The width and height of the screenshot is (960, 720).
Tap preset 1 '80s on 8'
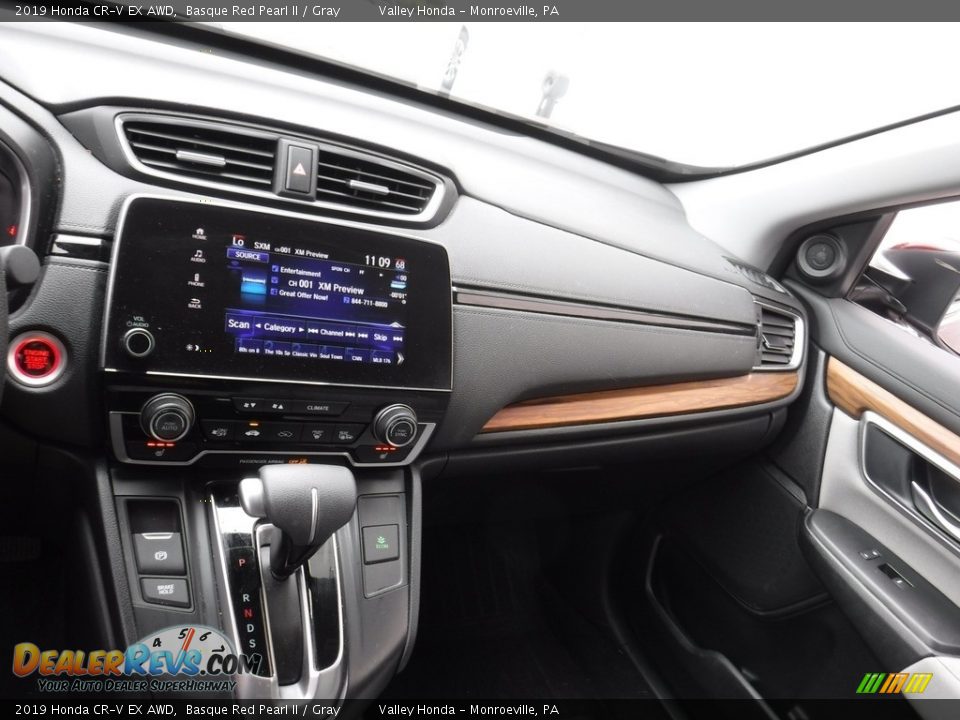pos(249,348)
